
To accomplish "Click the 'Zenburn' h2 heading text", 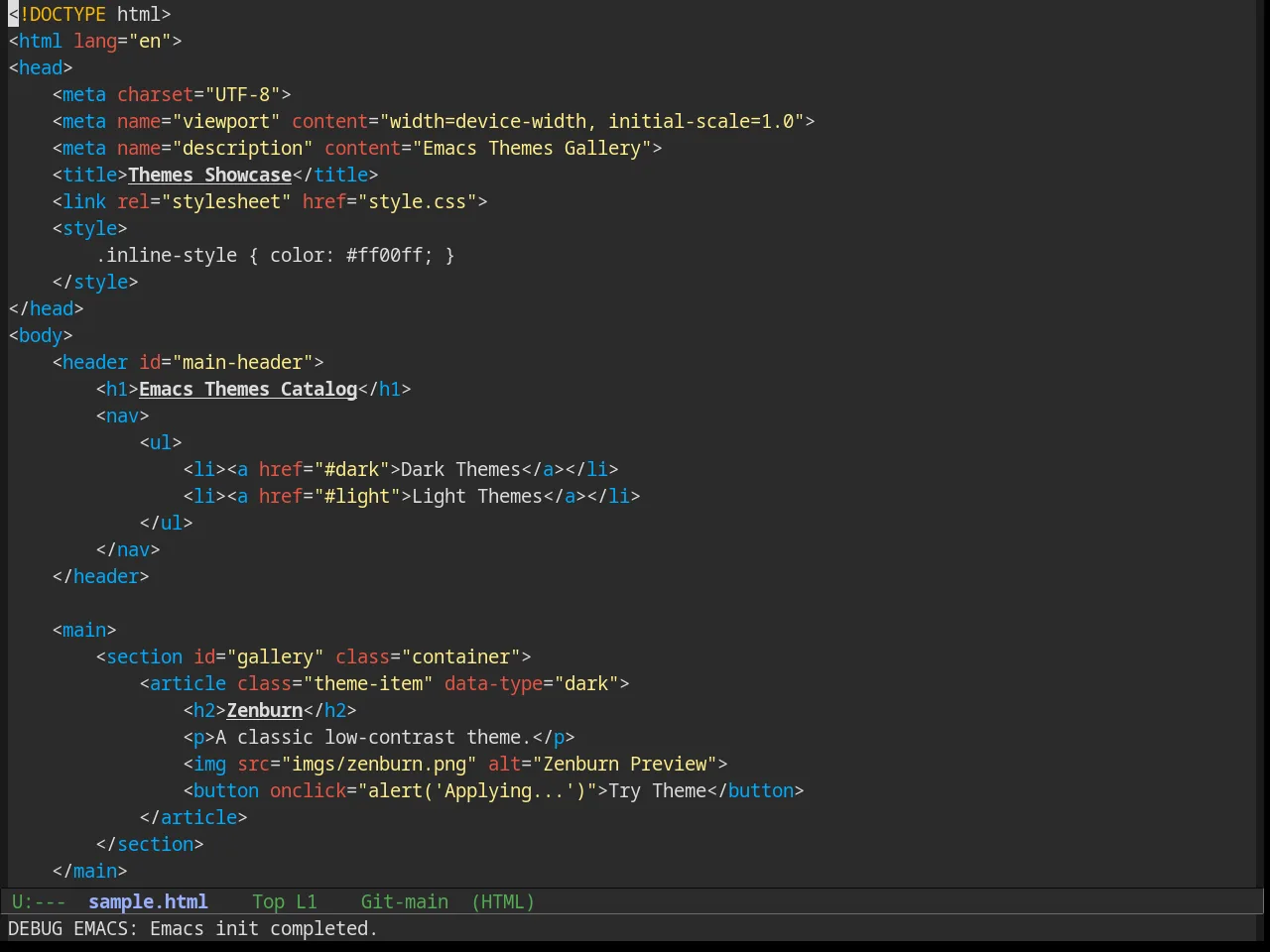I will point(265,710).
